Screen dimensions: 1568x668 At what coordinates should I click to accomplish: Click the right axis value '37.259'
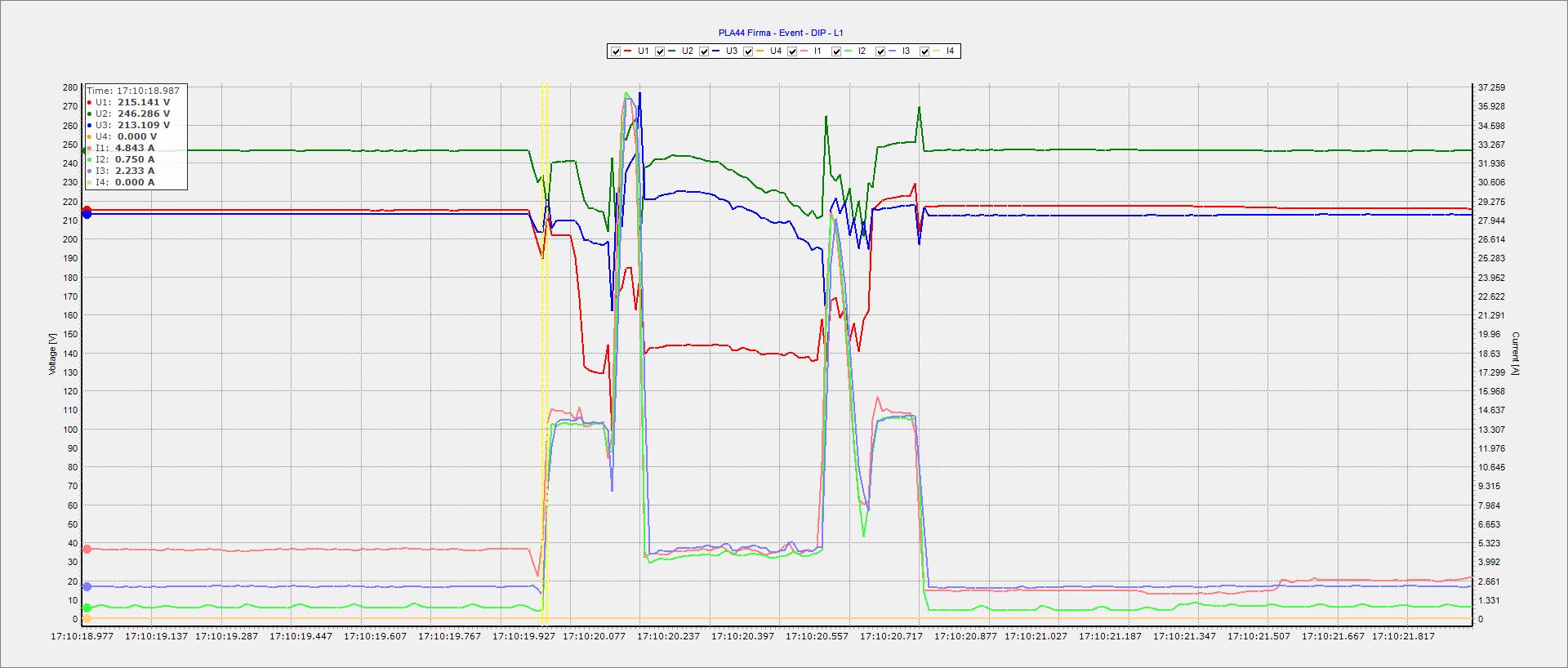click(x=1492, y=87)
